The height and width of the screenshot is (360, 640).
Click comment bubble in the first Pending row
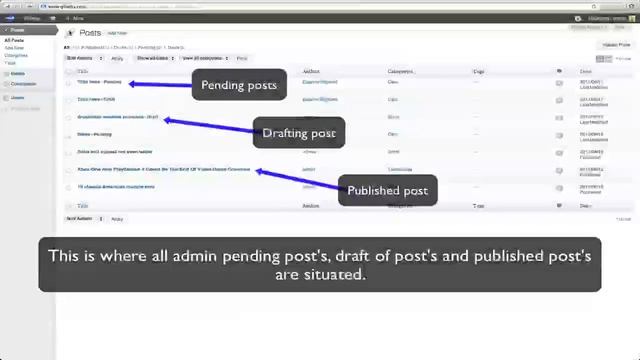tap(559, 83)
